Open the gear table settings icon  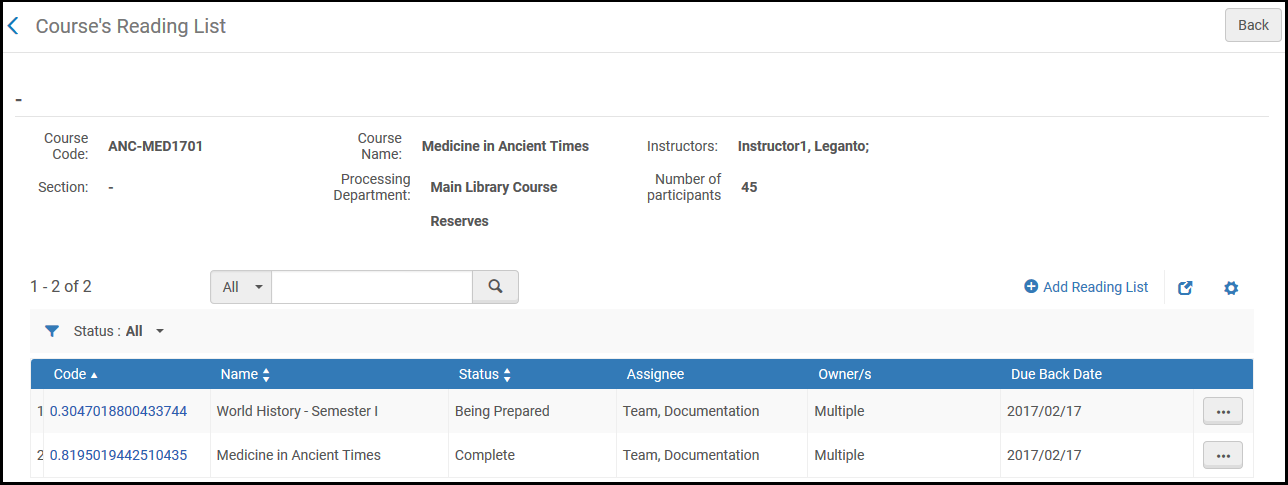[1231, 288]
